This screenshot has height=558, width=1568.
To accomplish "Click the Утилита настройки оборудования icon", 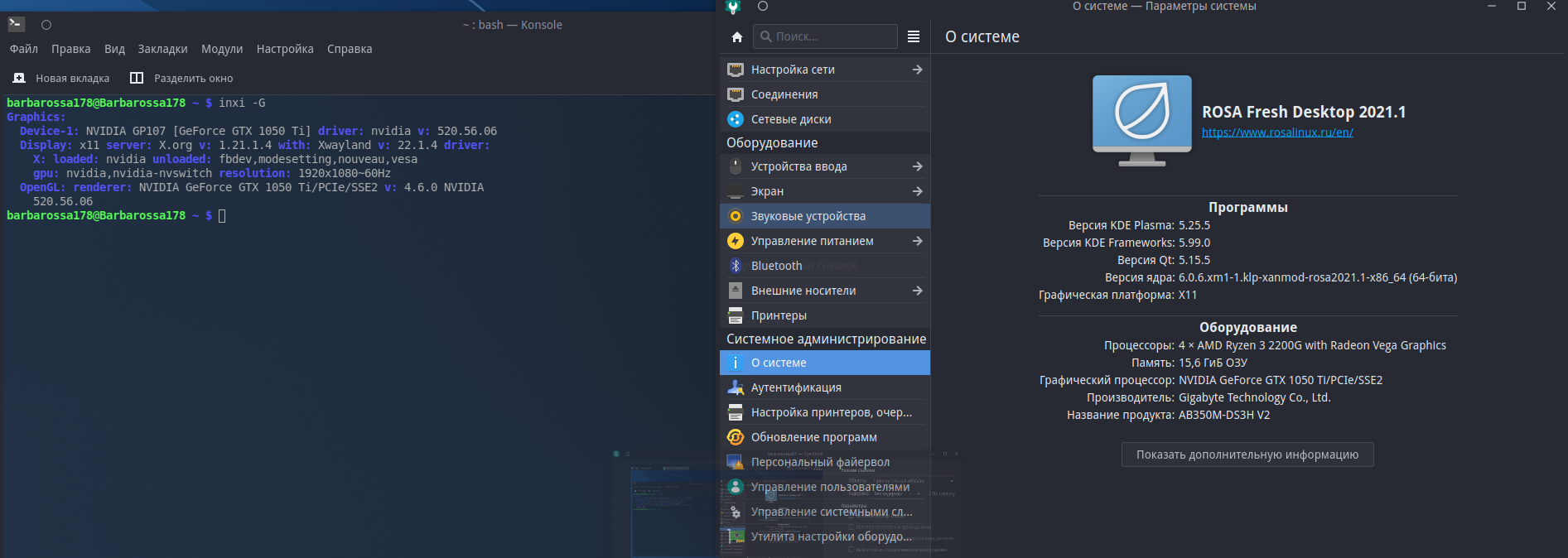I will tap(736, 536).
